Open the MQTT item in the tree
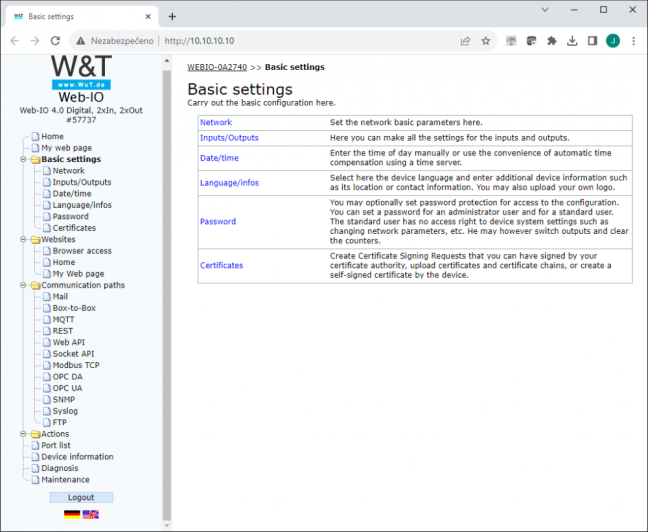Screen dimensions: 648x532 click(x=63, y=320)
